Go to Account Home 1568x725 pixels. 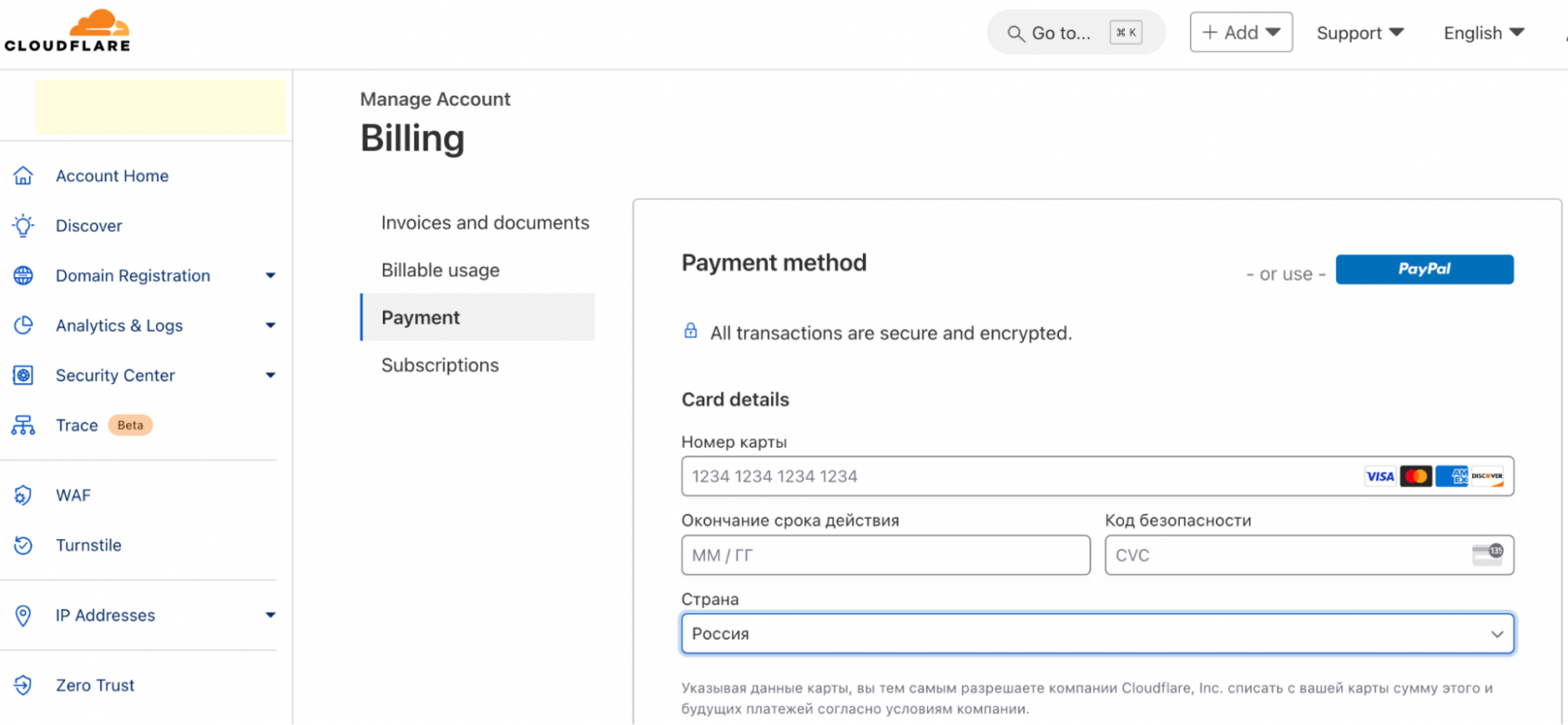coord(112,176)
